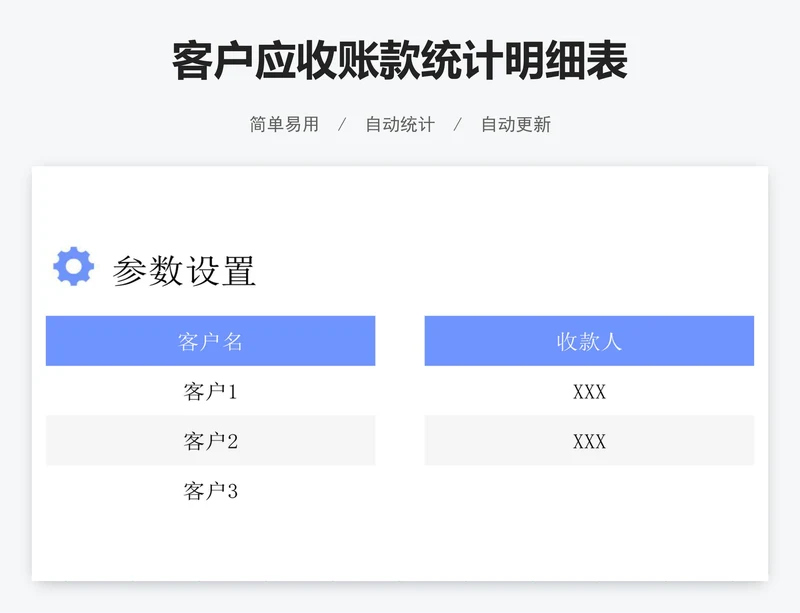Click the 客户3 entry
The image size is (800, 613).
click(210, 491)
